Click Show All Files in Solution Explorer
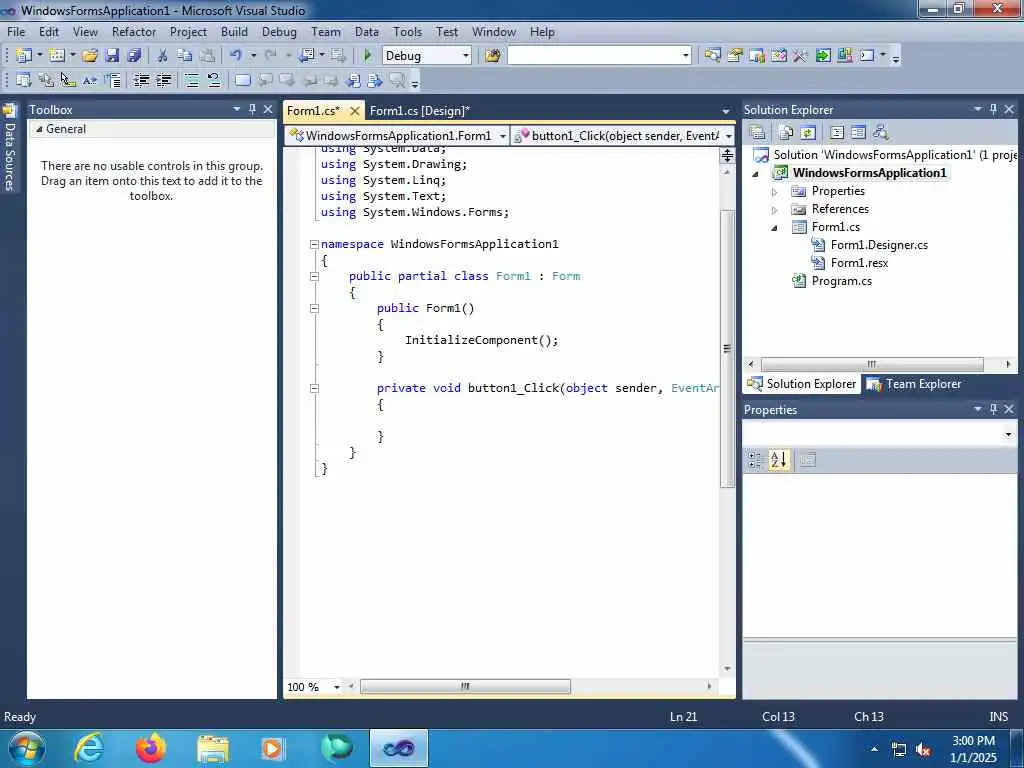 coord(786,133)
